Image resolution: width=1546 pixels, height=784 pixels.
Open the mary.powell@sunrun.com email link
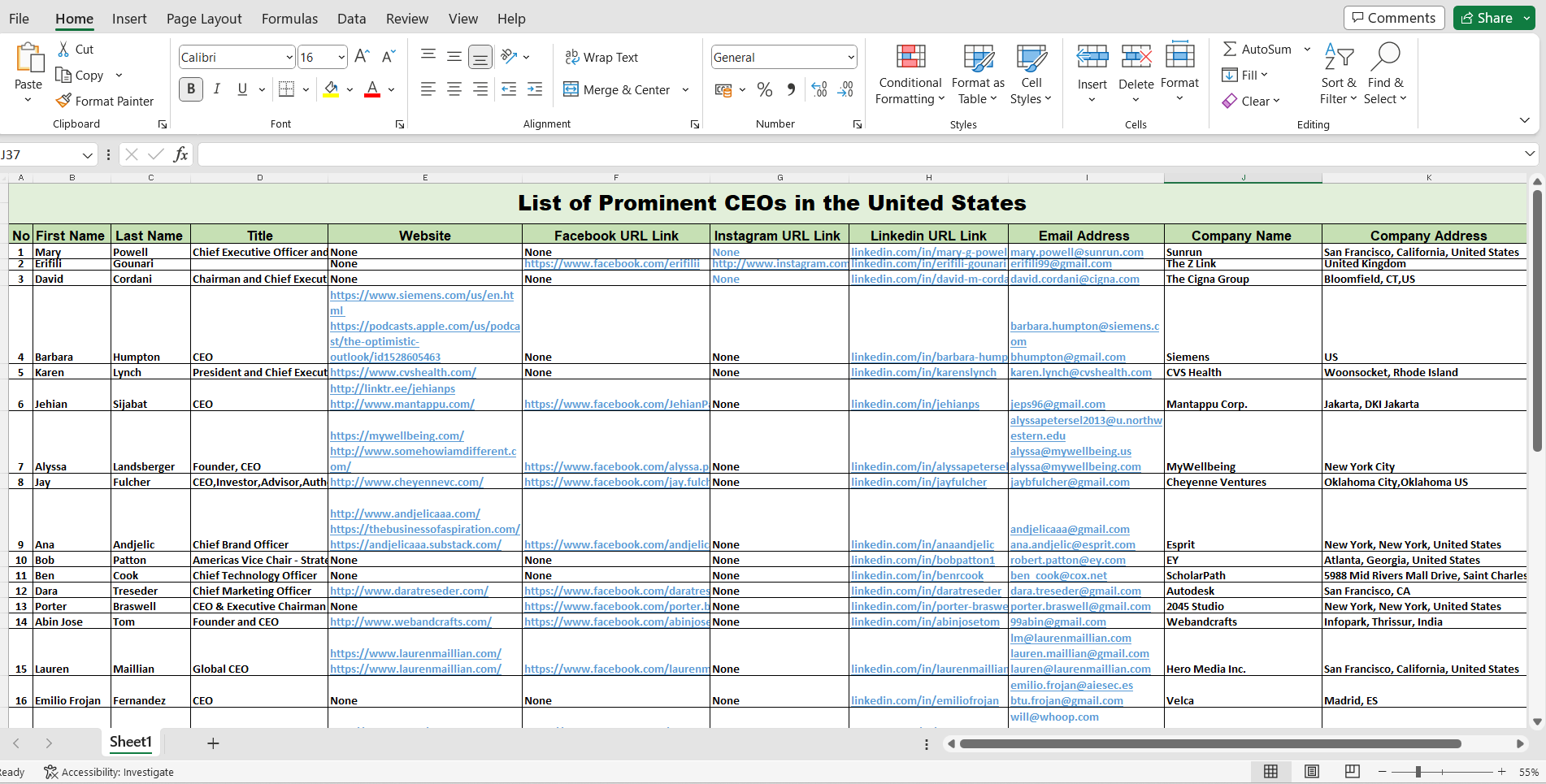[1077, 252]
